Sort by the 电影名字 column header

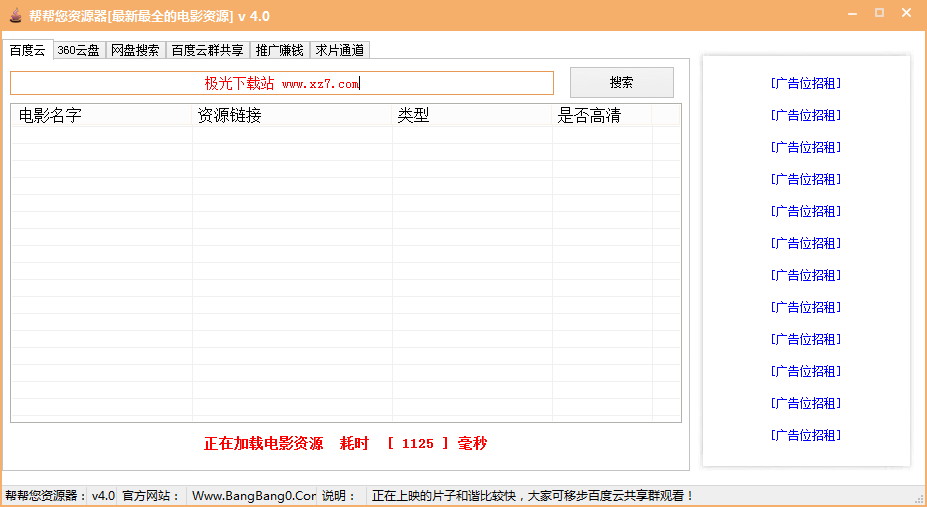point(101,116)
